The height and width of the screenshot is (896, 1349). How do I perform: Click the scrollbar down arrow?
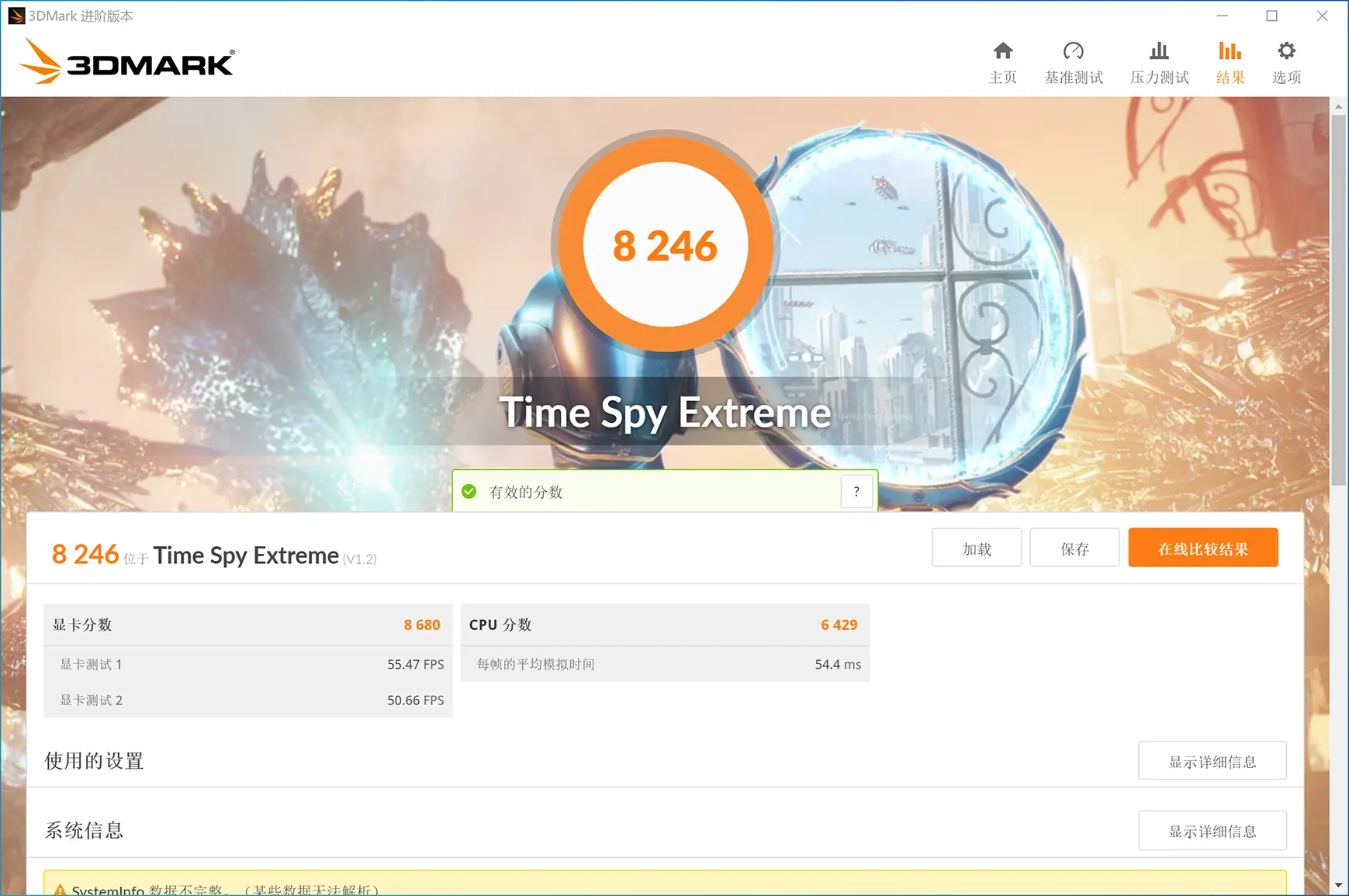(x=1339, y=885)
